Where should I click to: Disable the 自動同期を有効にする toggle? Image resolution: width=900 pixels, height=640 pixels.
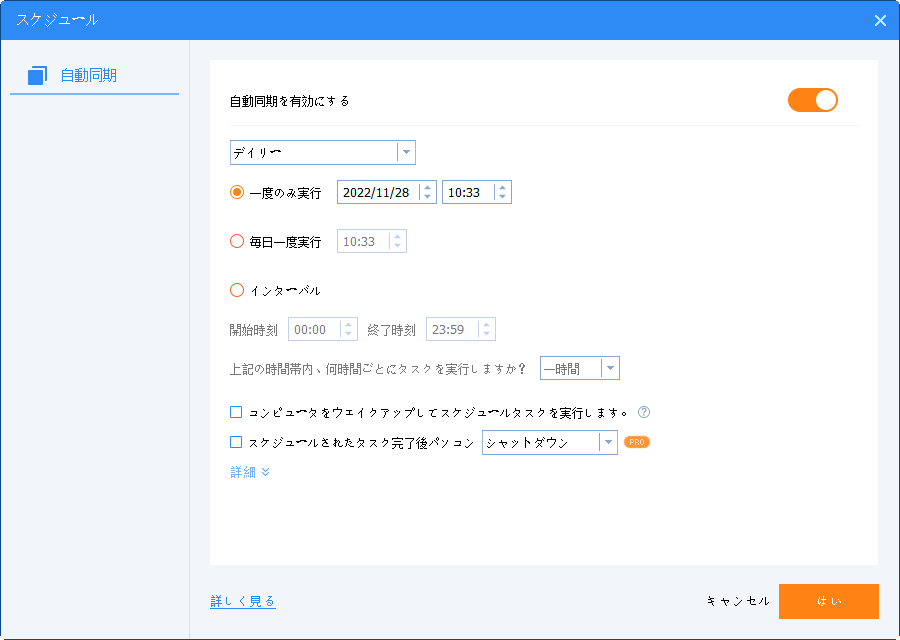(812, 100)
